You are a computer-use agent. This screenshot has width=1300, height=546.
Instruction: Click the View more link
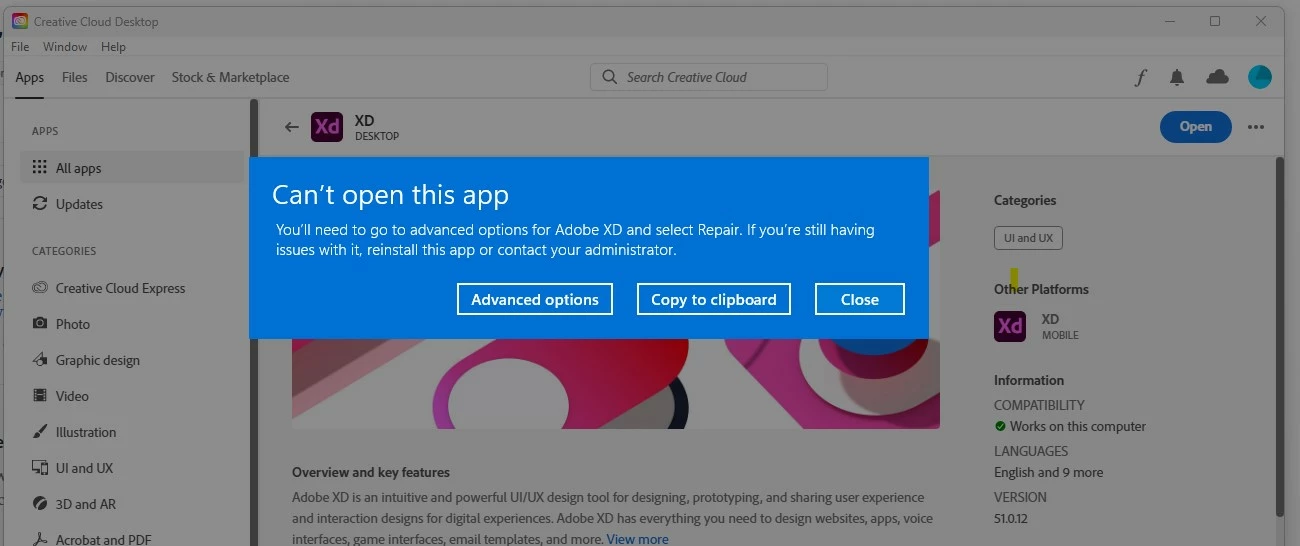pos(637,539)
